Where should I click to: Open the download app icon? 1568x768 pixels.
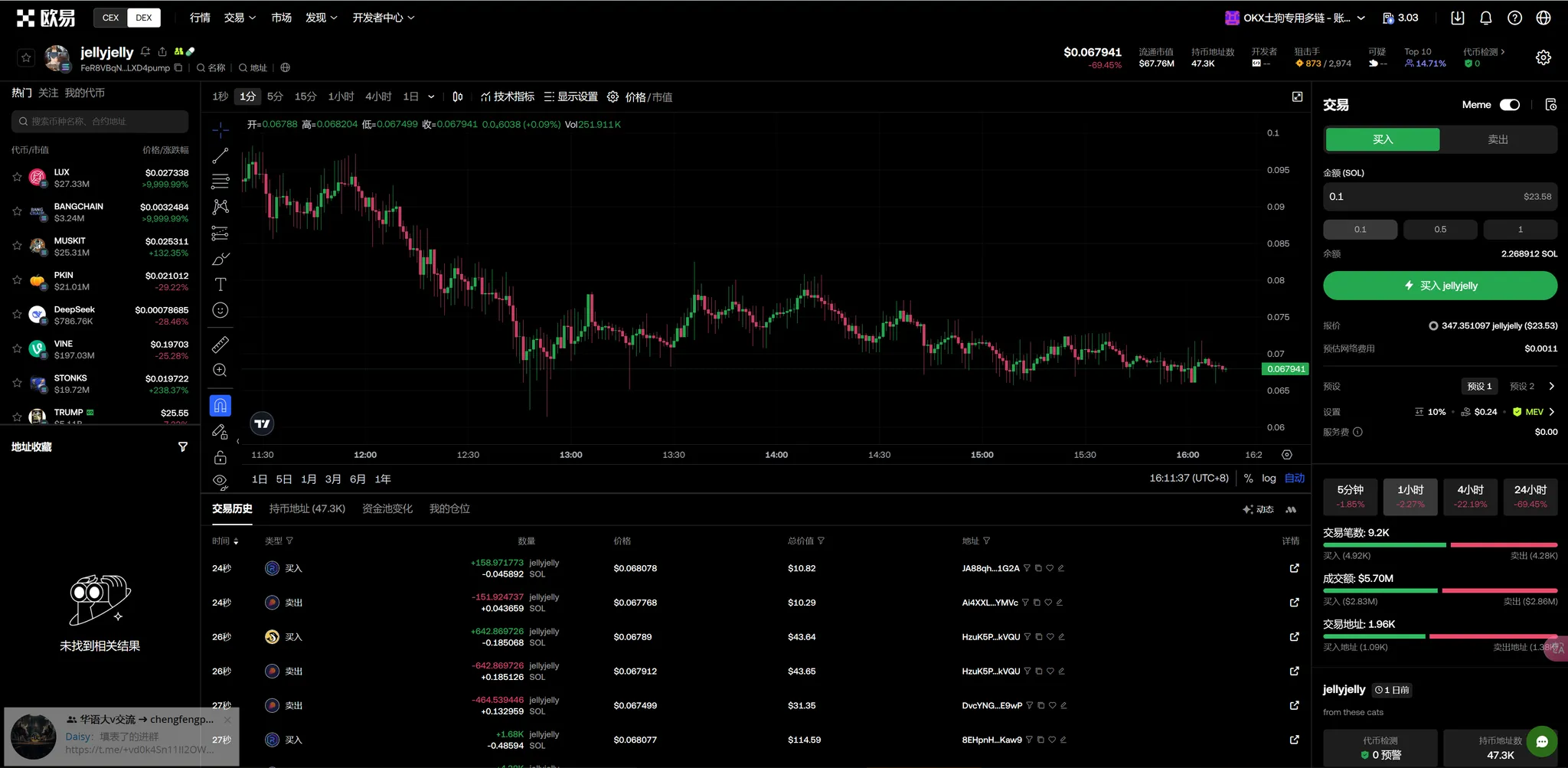(1458, 18)
